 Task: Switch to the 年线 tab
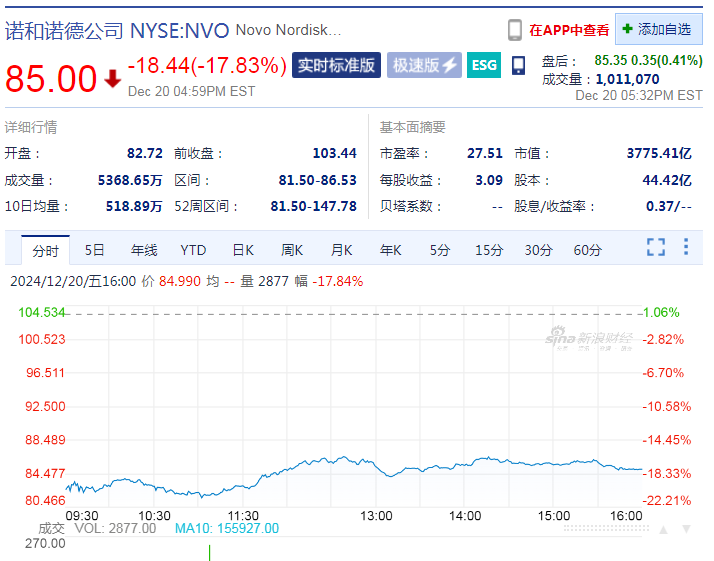click(x=144, y=250)
